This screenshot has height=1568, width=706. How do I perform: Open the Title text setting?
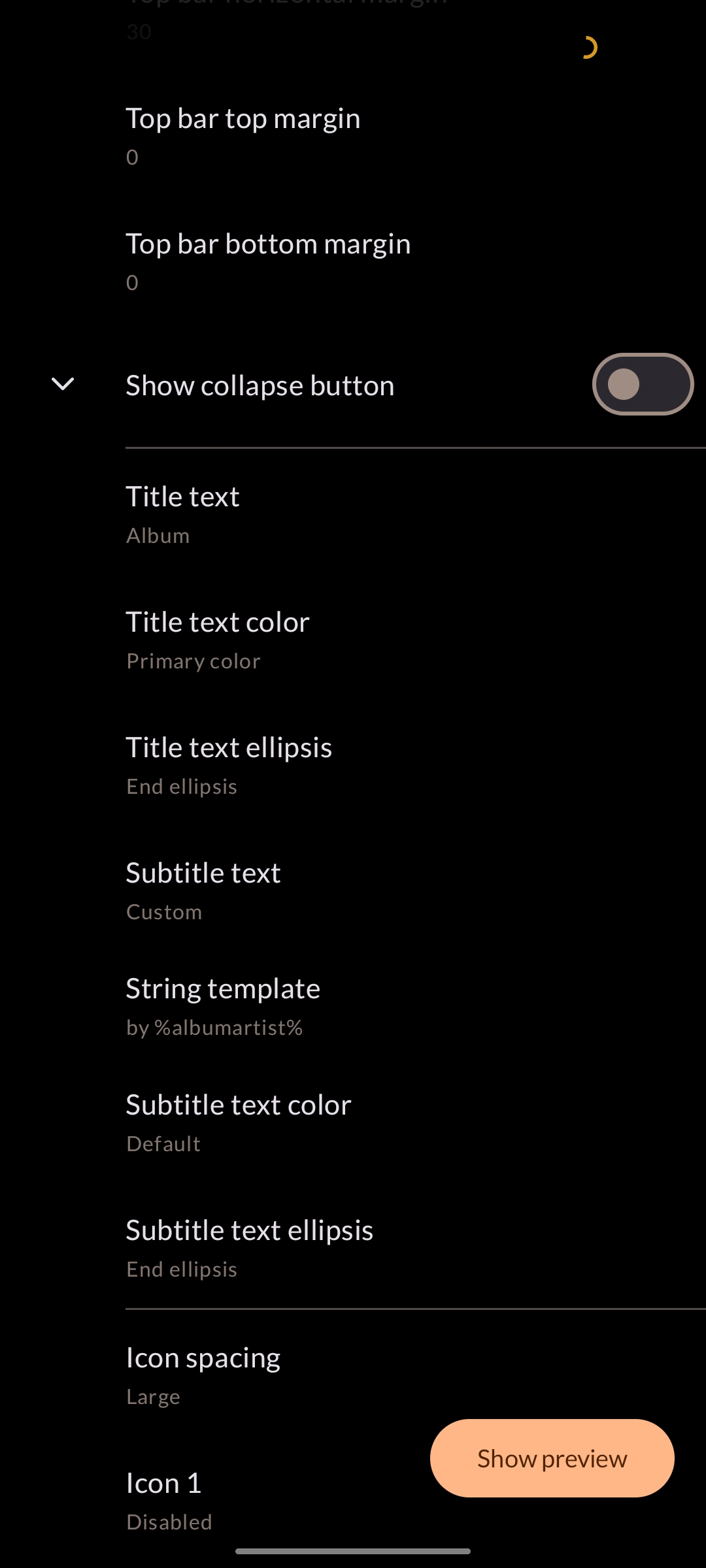pos(353,515)
